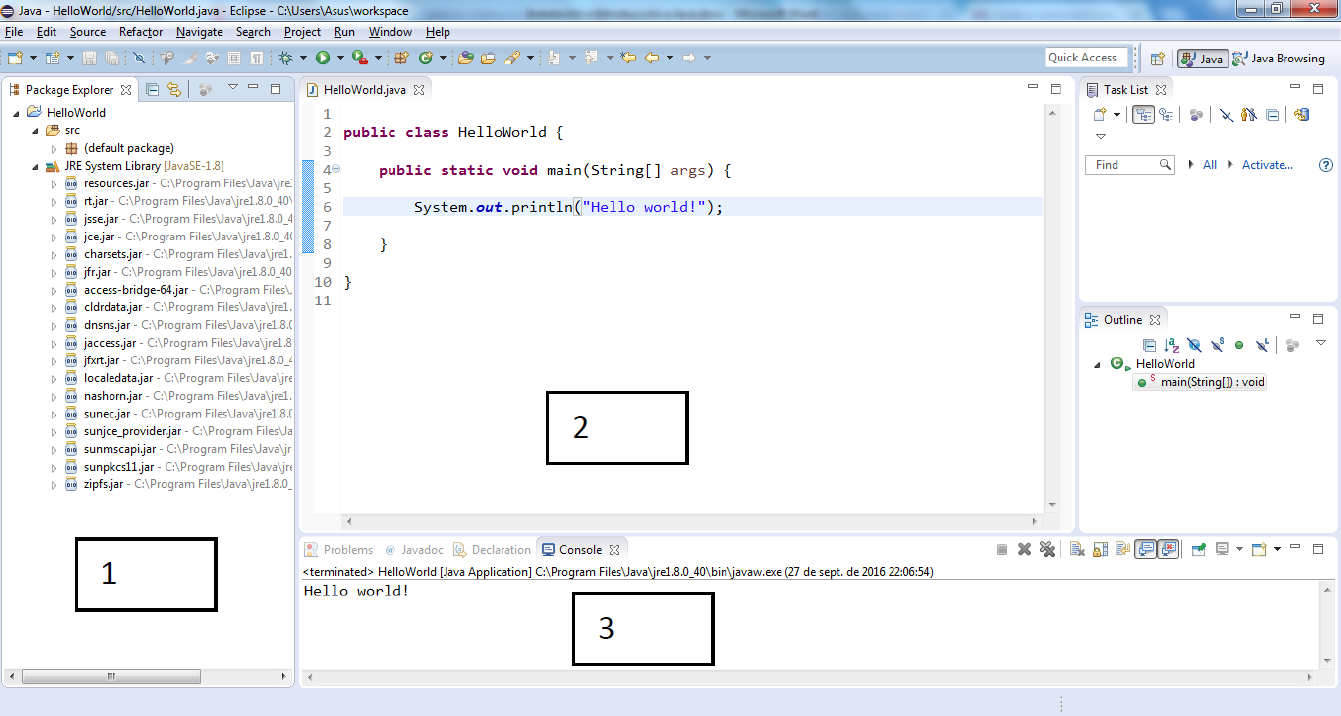Click the Quick Access search field
Viewport: 1341px width, 716px height.
click(x=1085, y=58)
